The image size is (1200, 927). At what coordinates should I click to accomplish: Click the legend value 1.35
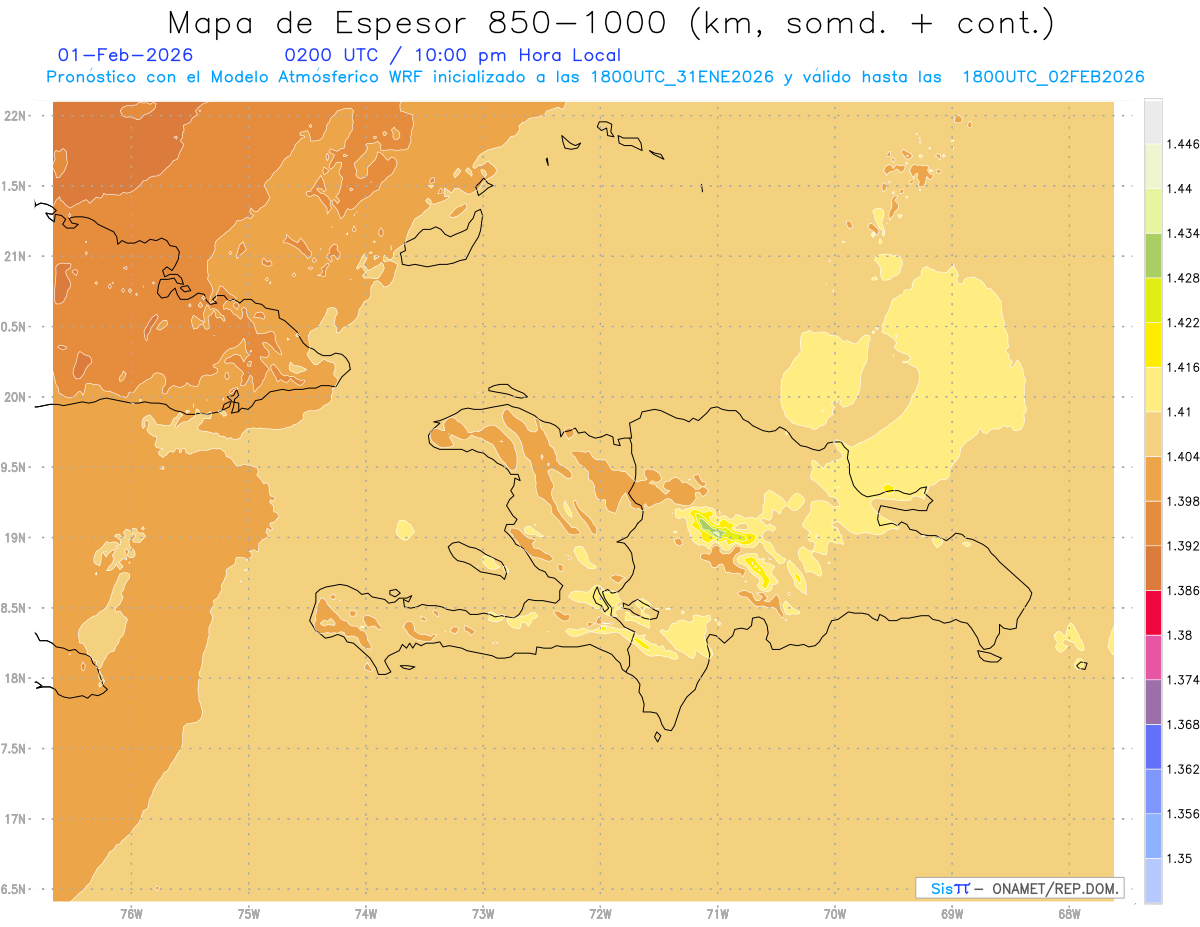tap(1178, 858)
